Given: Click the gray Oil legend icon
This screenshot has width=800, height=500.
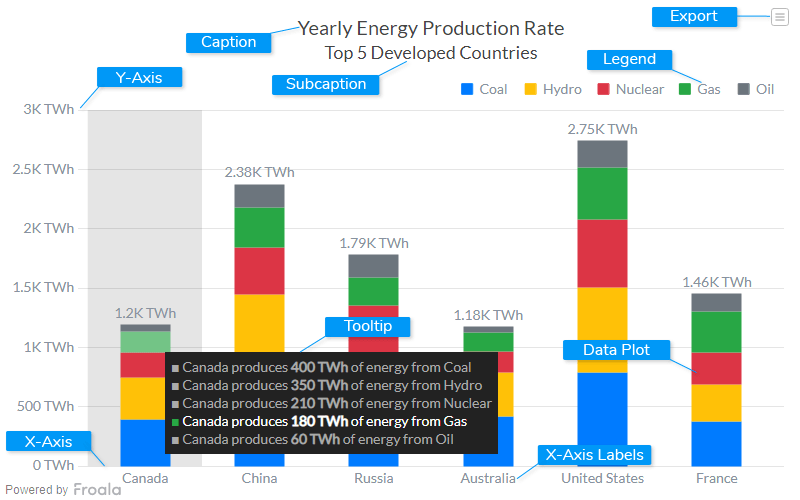Looking at the screenshot, I should click(743, 89).
